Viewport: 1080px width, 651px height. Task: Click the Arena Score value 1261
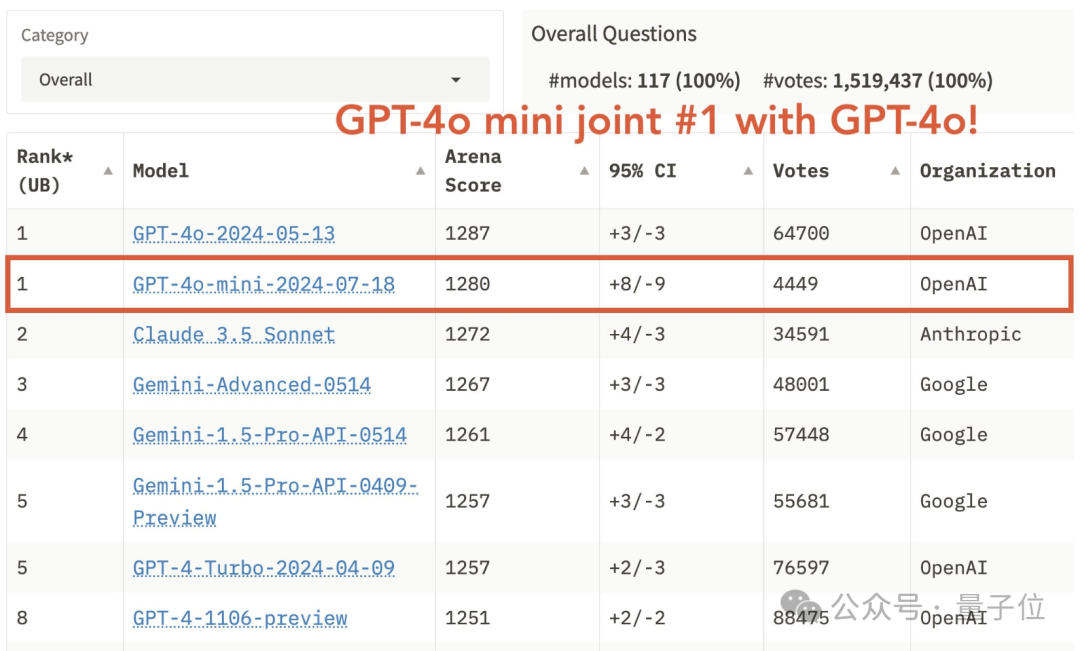(467, 435)
